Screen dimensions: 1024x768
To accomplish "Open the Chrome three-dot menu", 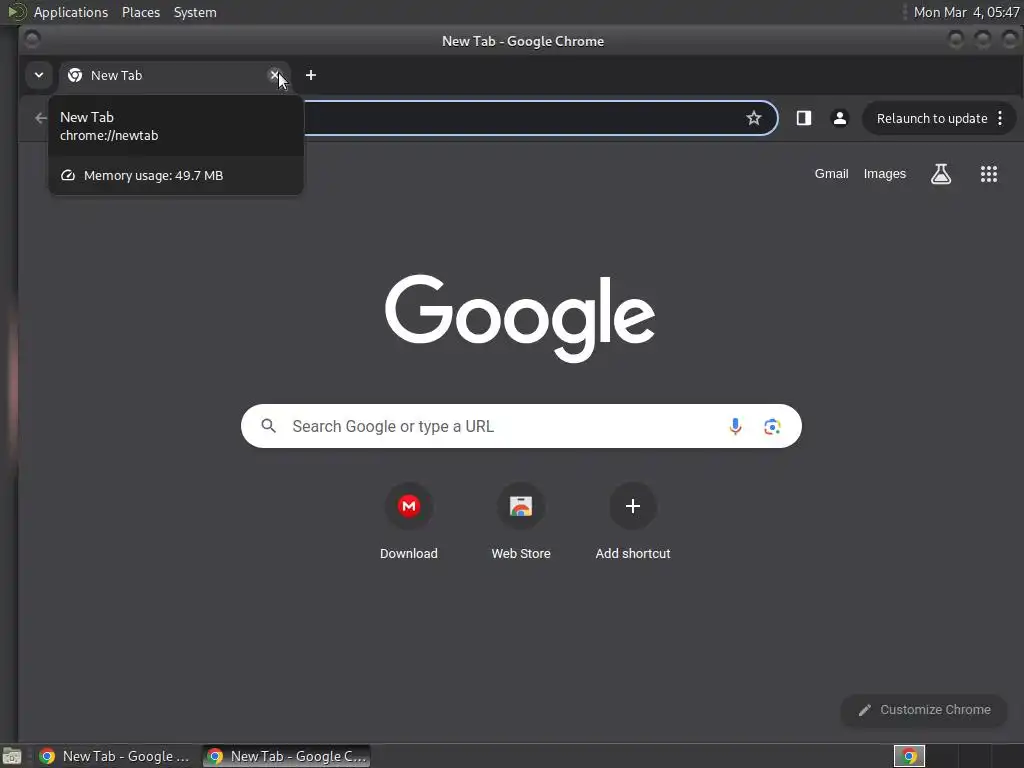I will (x=1000, y=118).
